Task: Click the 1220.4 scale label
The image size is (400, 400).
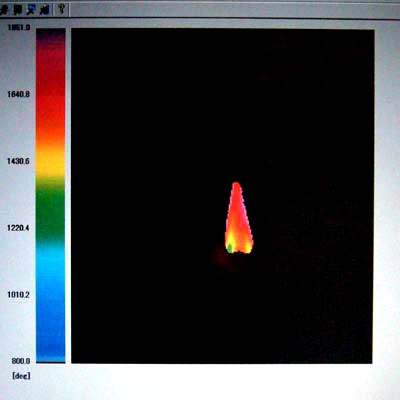Action: coord(18,228)
